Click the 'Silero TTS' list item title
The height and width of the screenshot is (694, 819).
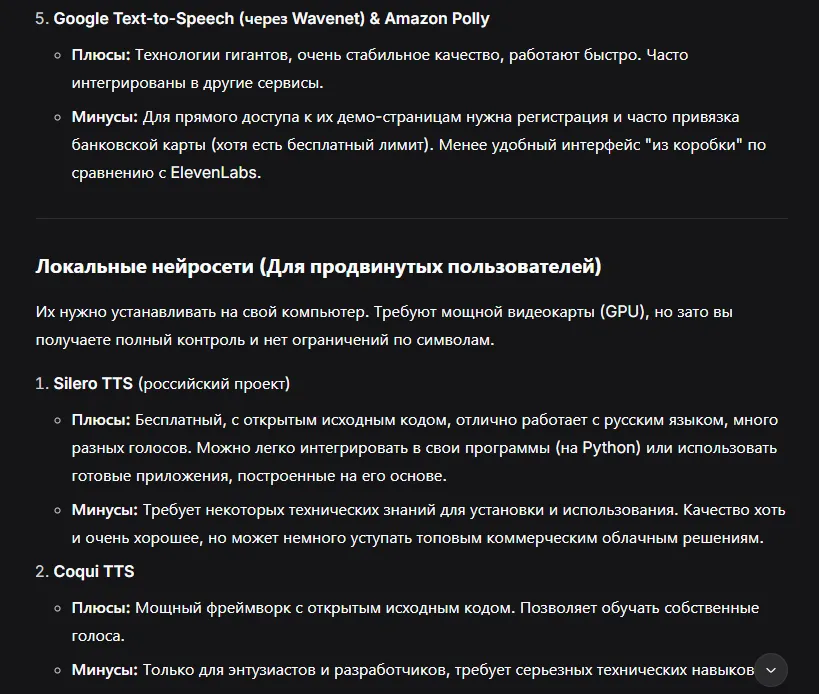[93, 384]
